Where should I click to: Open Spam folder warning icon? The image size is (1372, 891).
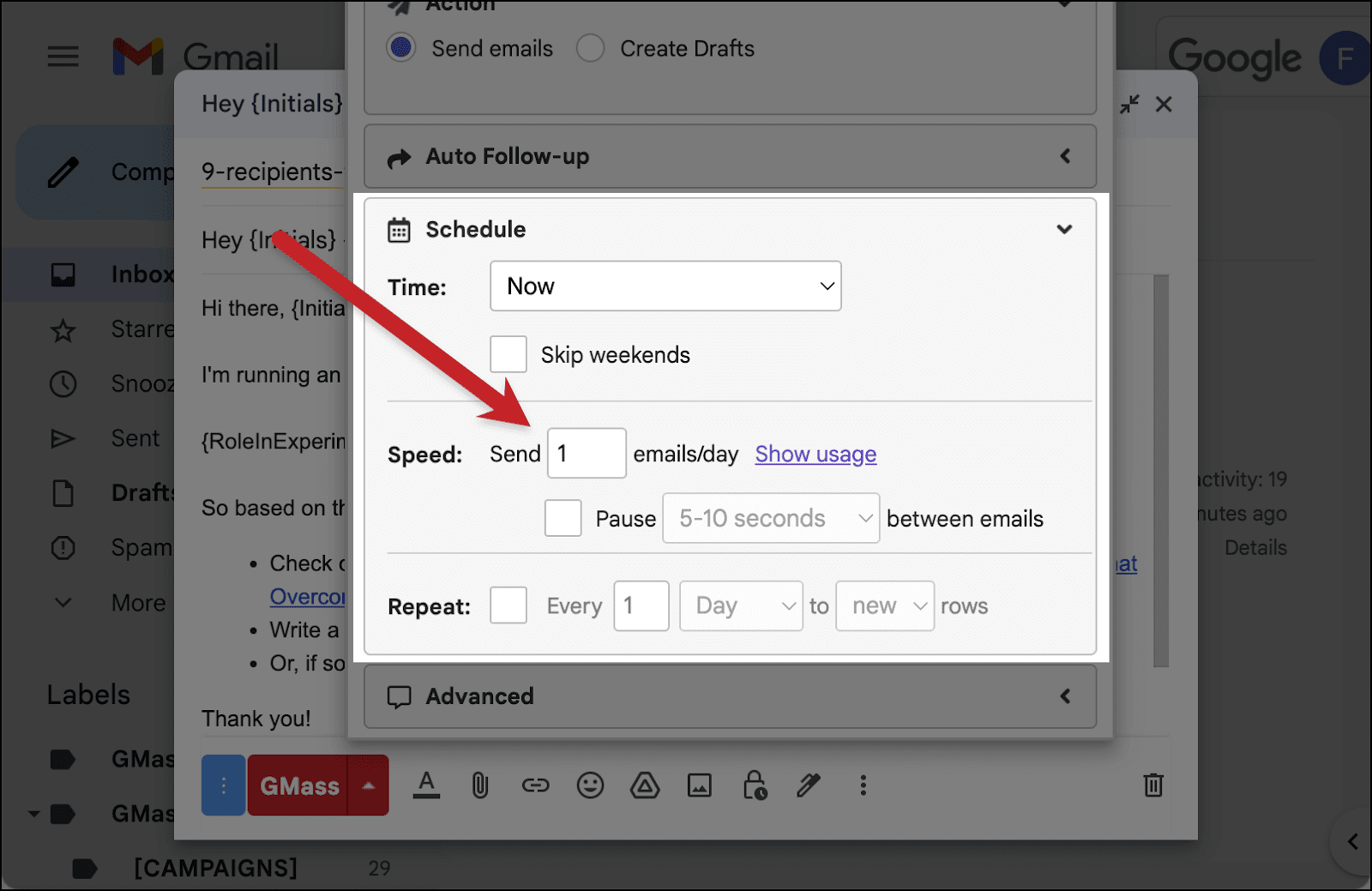(63, 547)
